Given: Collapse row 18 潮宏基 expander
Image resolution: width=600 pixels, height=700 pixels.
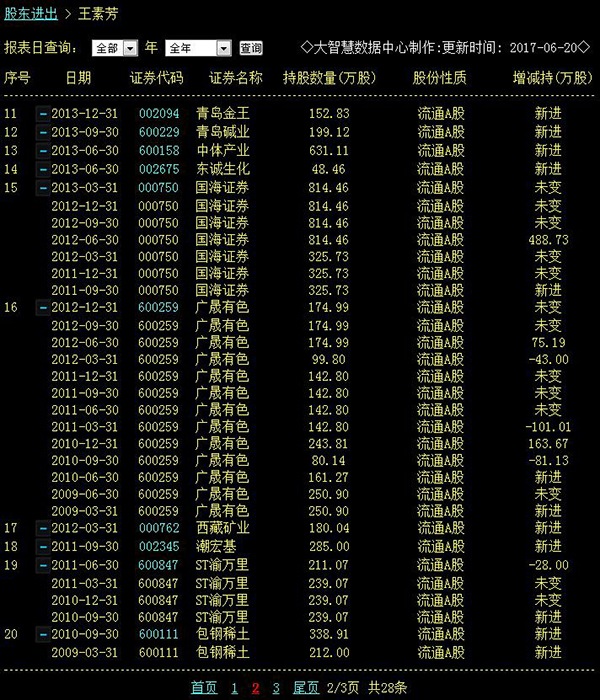Looking at the screenshot, I should point(43,547).
